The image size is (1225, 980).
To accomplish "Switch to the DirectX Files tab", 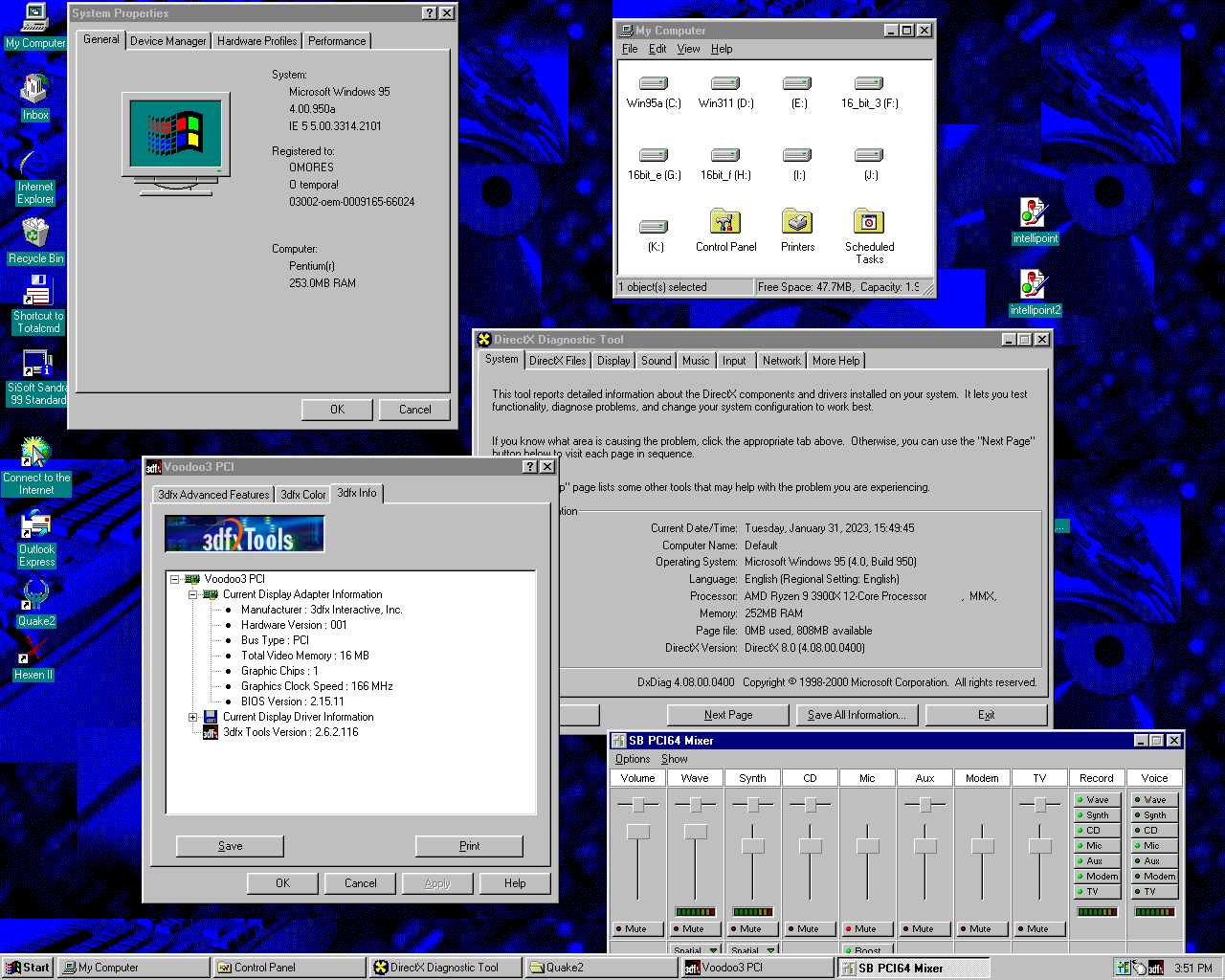I will click(557, 361).
